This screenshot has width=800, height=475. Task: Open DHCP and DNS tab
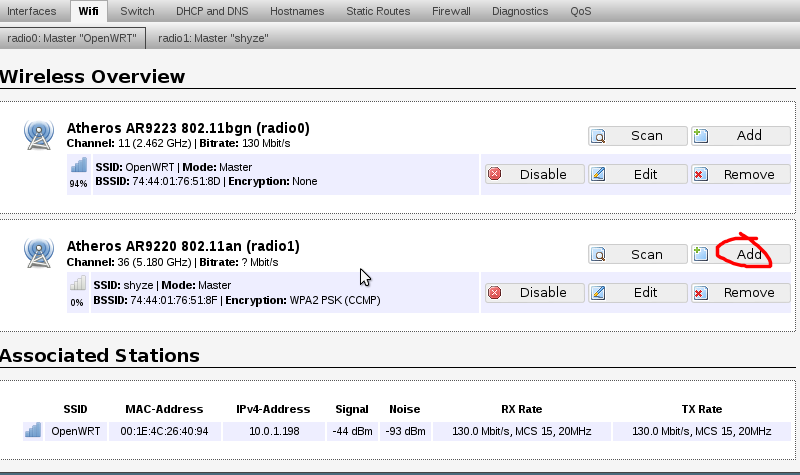(212, 11)
